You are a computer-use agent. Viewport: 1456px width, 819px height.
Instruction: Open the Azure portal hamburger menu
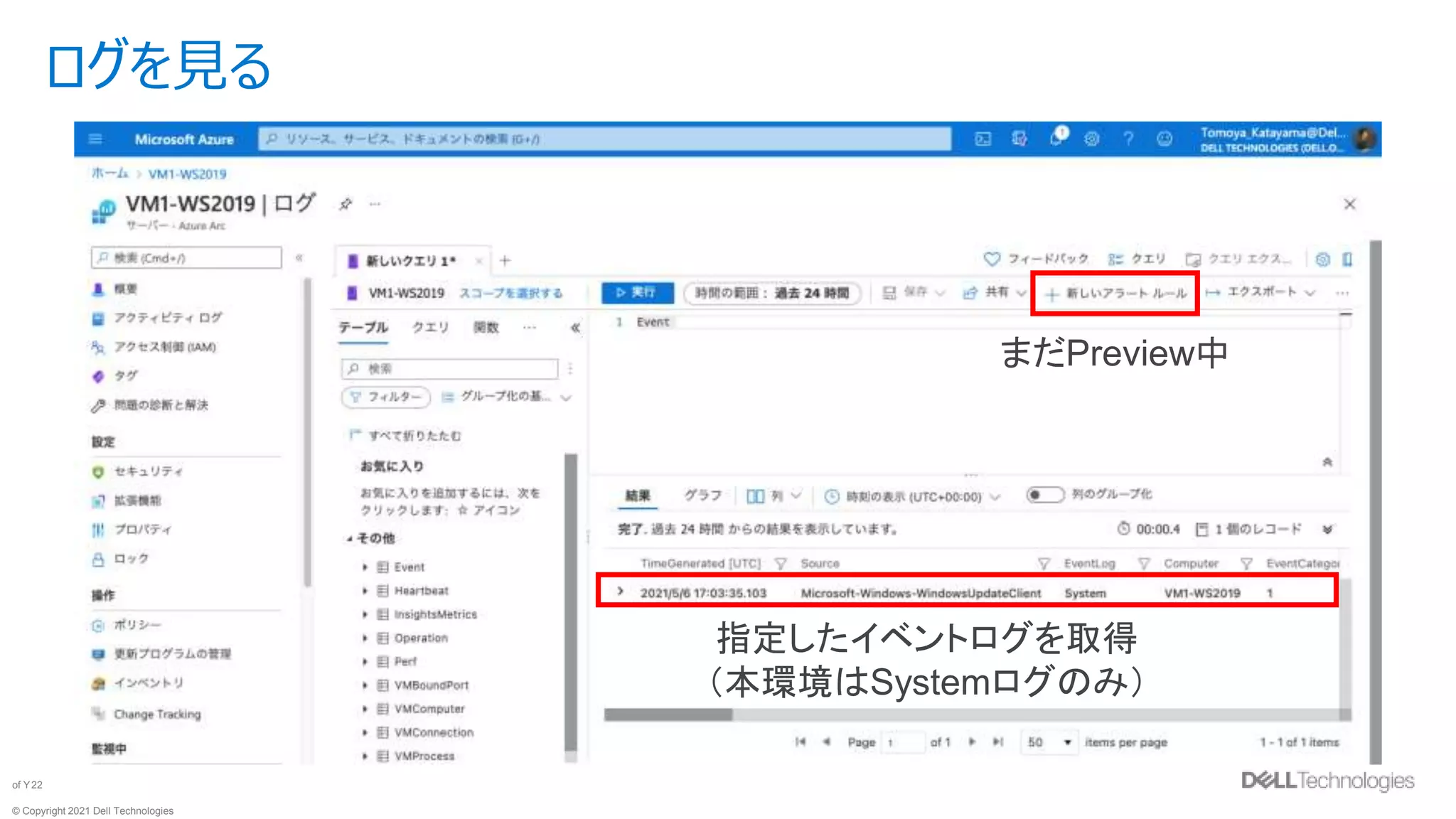point(95,139)
